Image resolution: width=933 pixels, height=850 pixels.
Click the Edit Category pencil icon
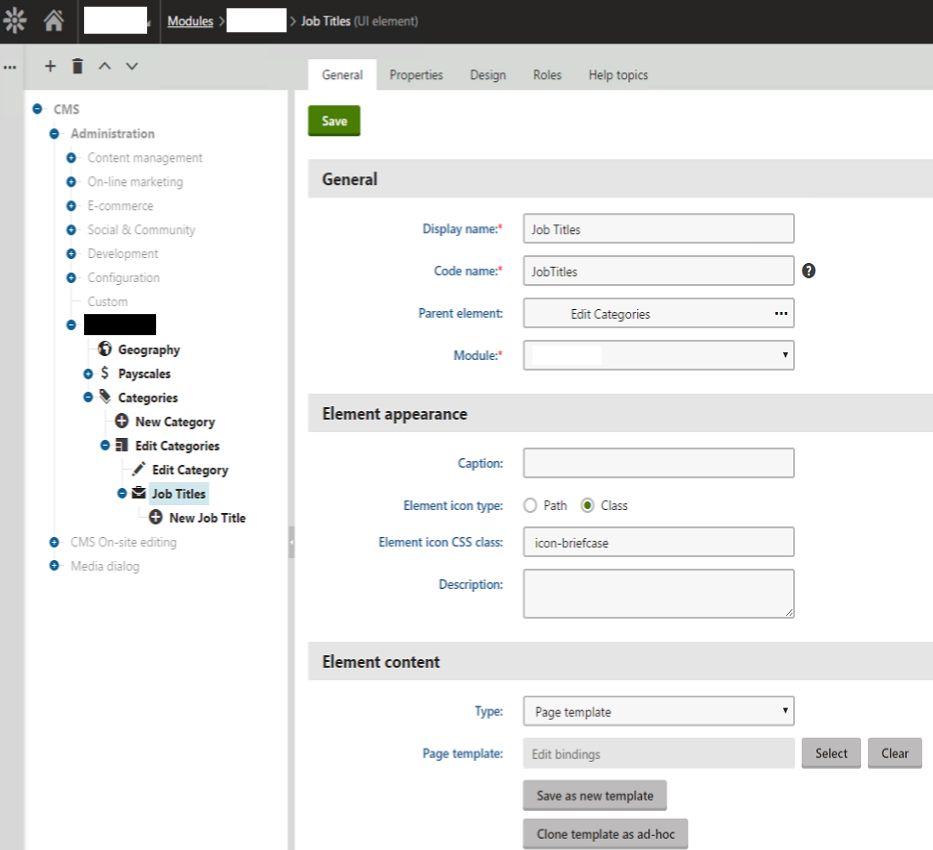[139, 469]
